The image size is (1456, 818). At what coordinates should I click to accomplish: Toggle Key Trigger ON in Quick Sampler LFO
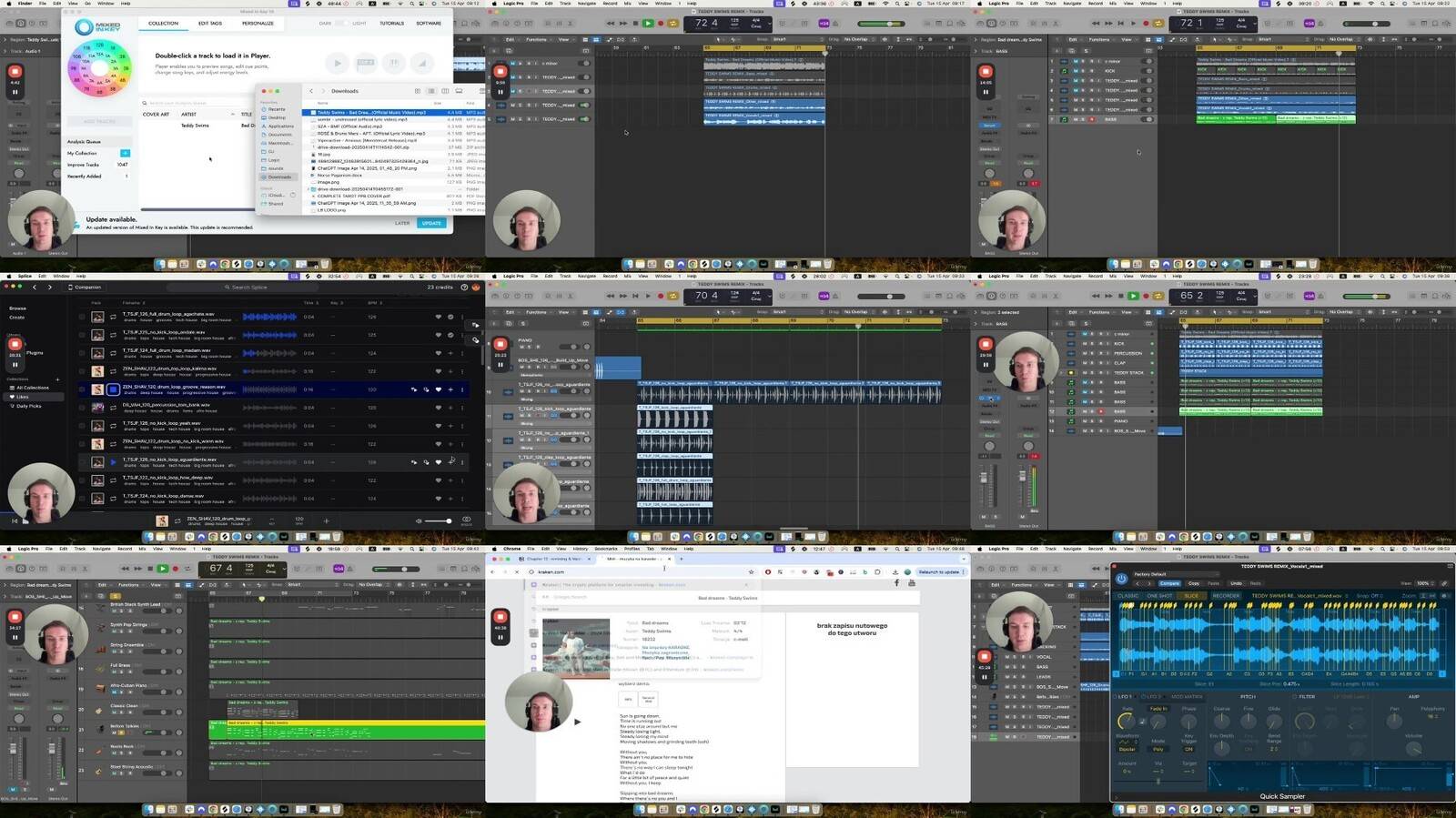point(1188,750)
